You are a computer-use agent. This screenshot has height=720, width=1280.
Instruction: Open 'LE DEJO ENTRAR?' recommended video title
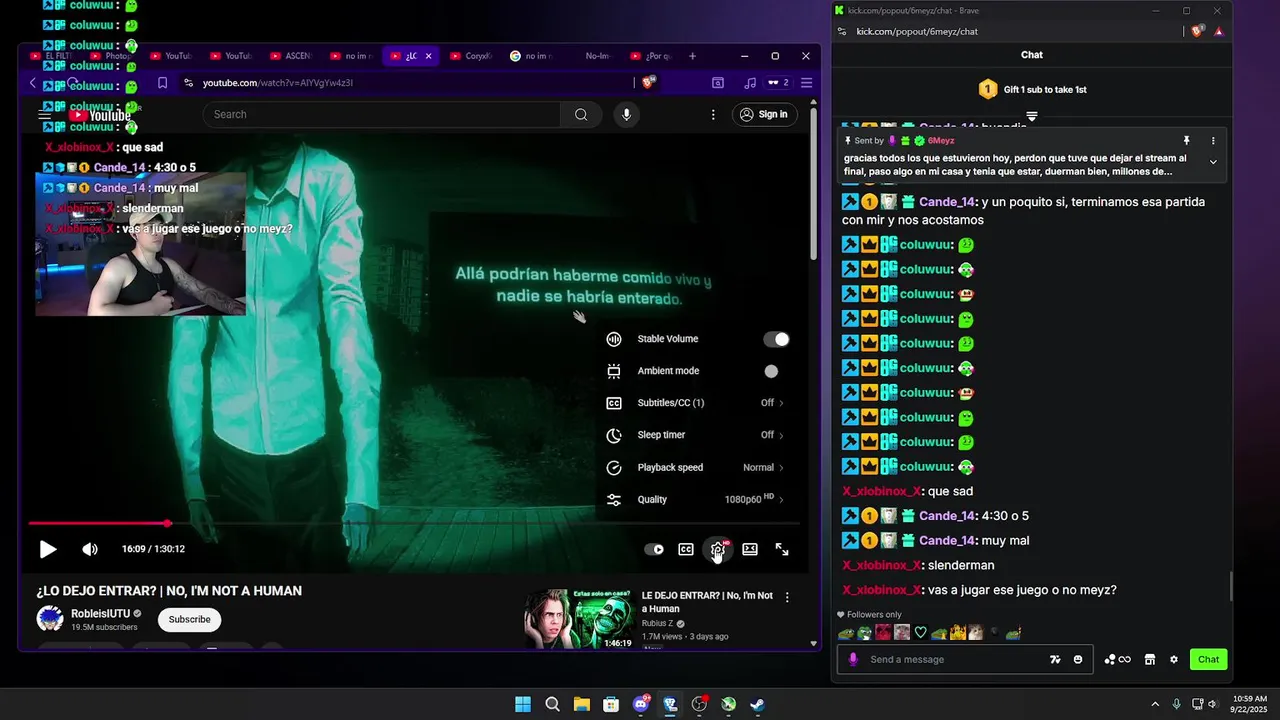tap(707, 602)
